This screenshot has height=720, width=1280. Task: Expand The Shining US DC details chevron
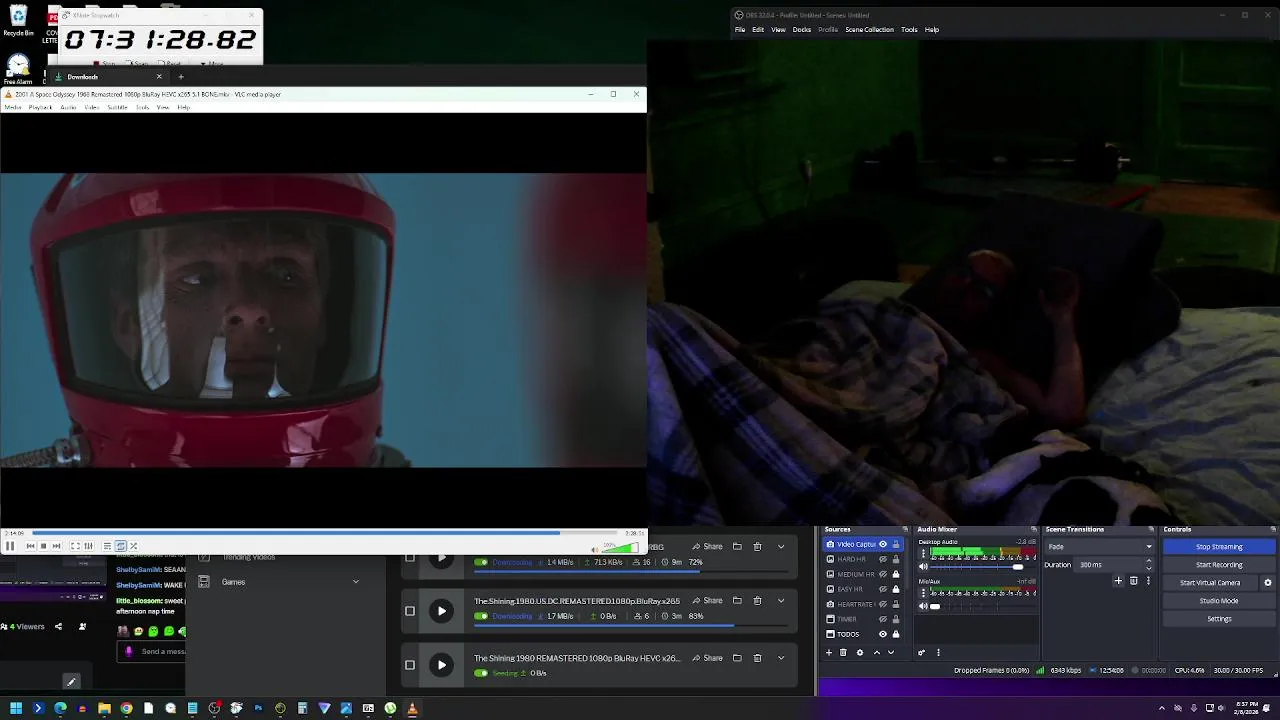pos(781,601)
